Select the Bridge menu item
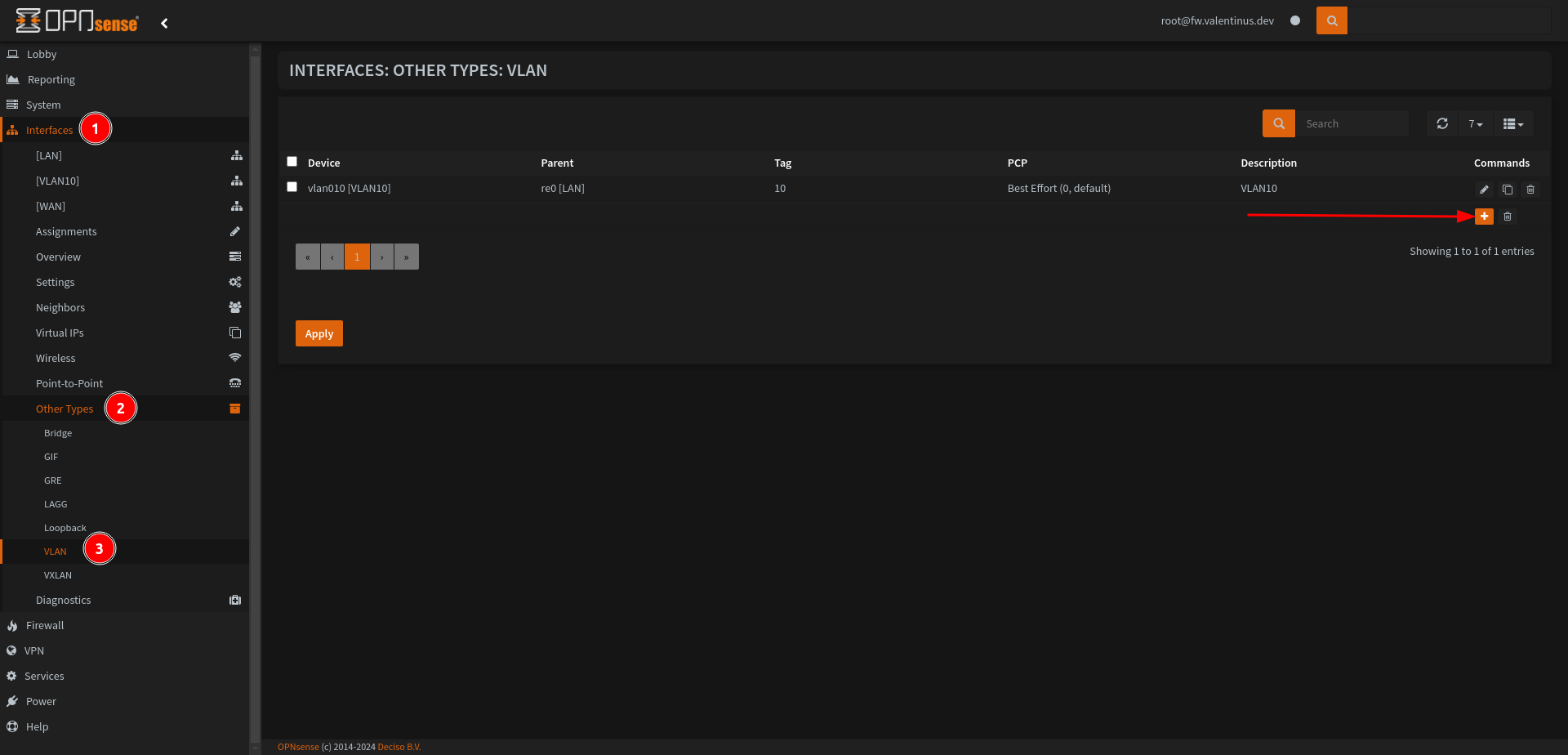 click(58, 433)
